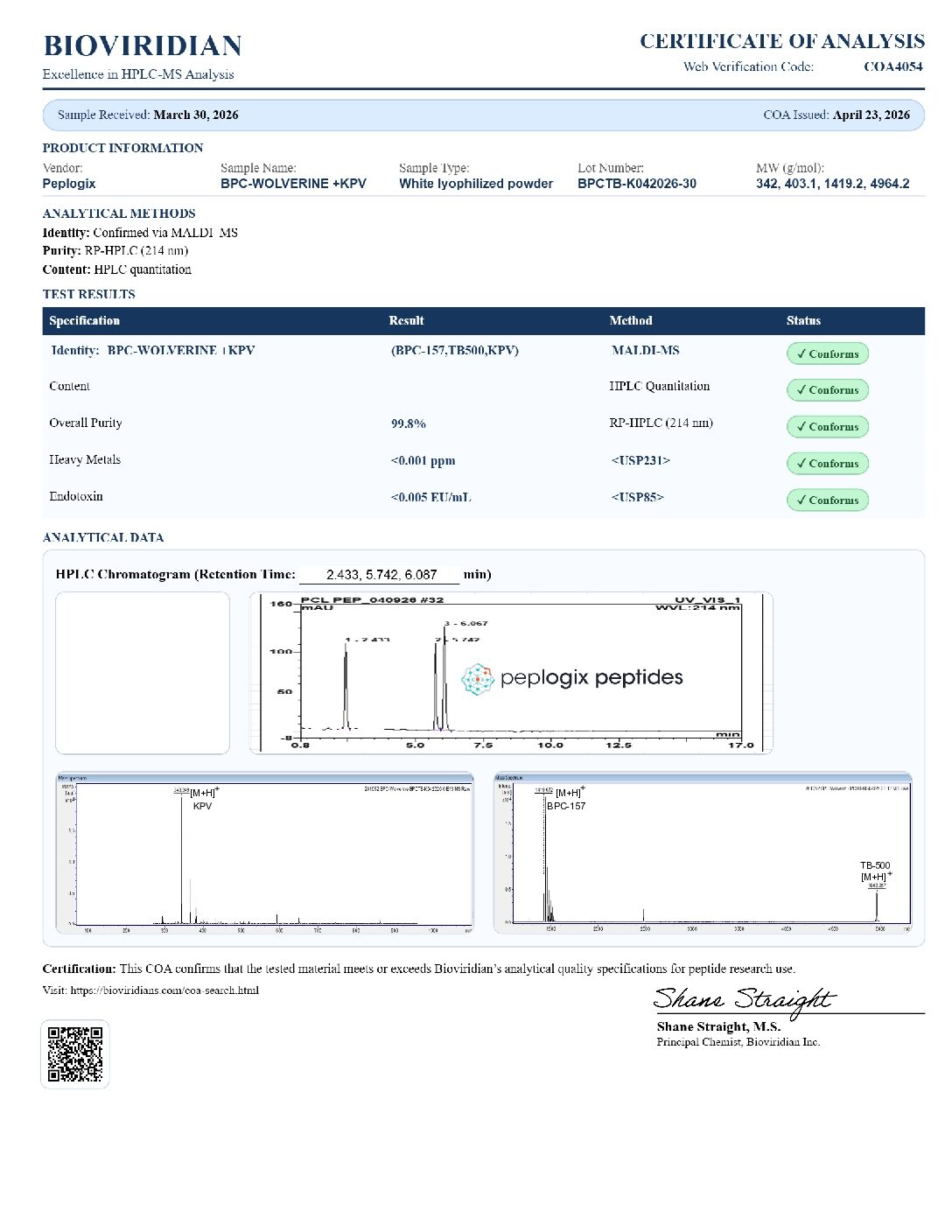This screenshot has width=952, height=1232.
Task: Select the Heavy Metals result <0.001 ppm
Action: [423, 461]
